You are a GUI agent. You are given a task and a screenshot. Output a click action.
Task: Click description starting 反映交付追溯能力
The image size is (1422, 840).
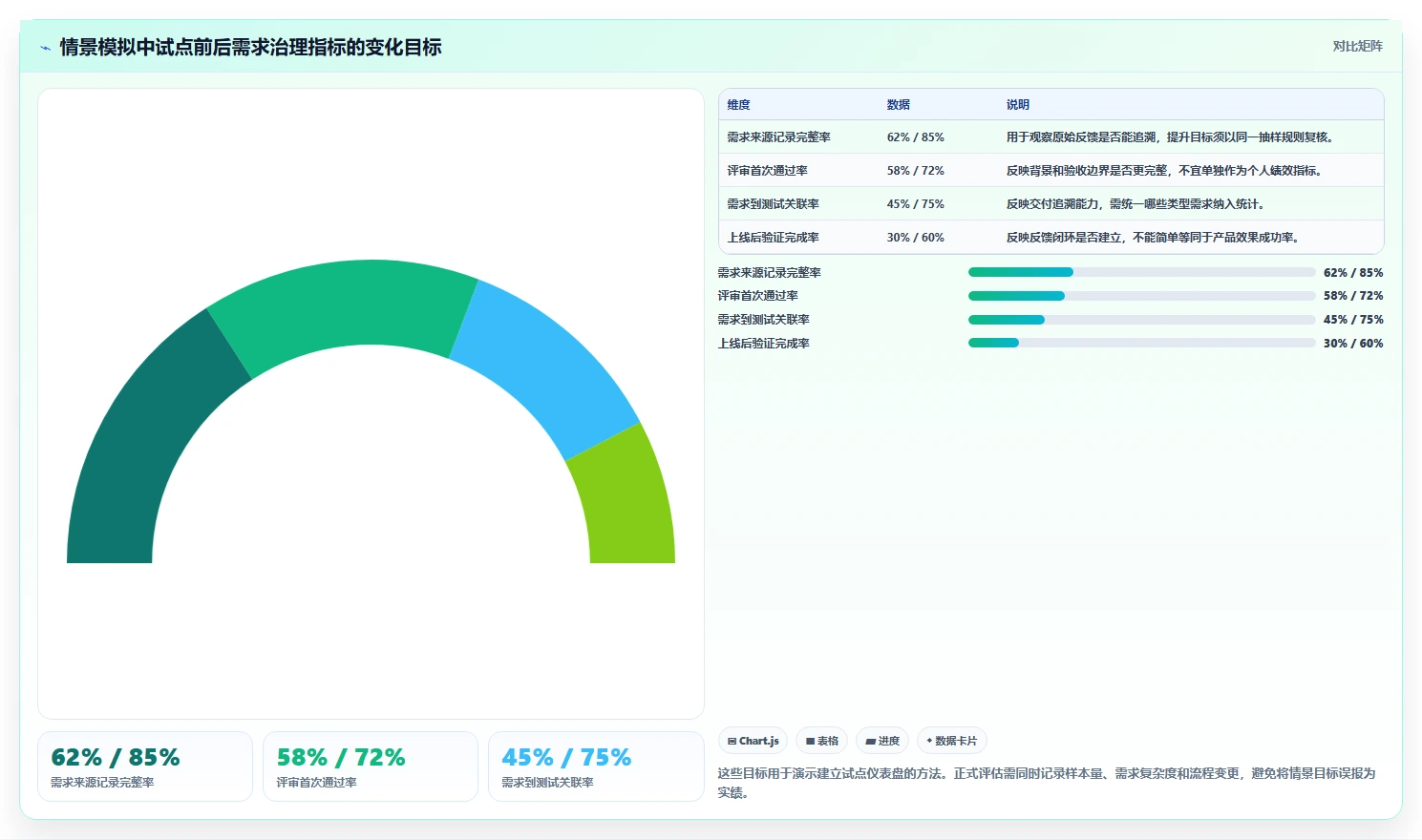coord(1135,204)
